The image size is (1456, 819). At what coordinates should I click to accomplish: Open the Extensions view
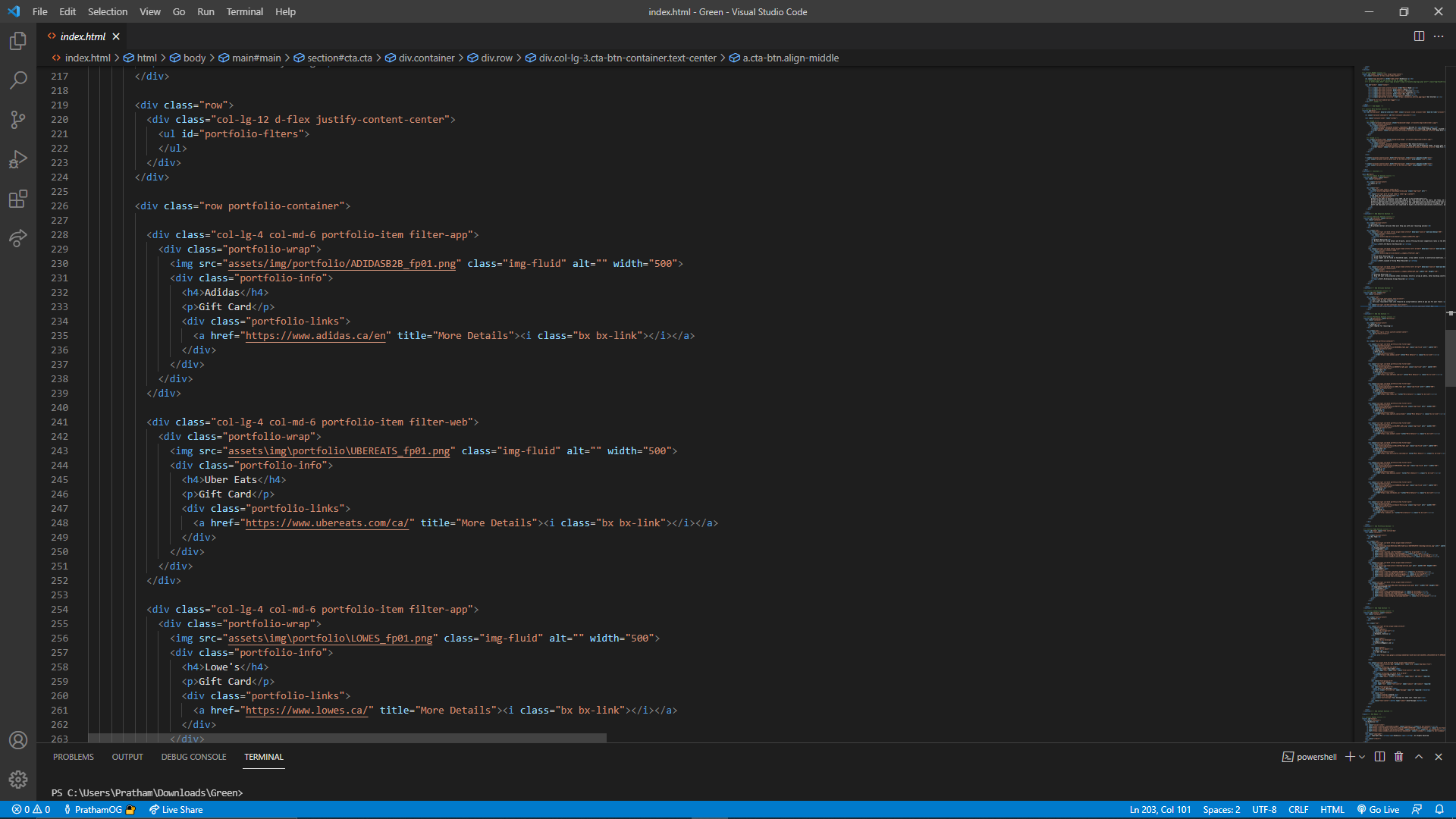[x=18, y=199]
